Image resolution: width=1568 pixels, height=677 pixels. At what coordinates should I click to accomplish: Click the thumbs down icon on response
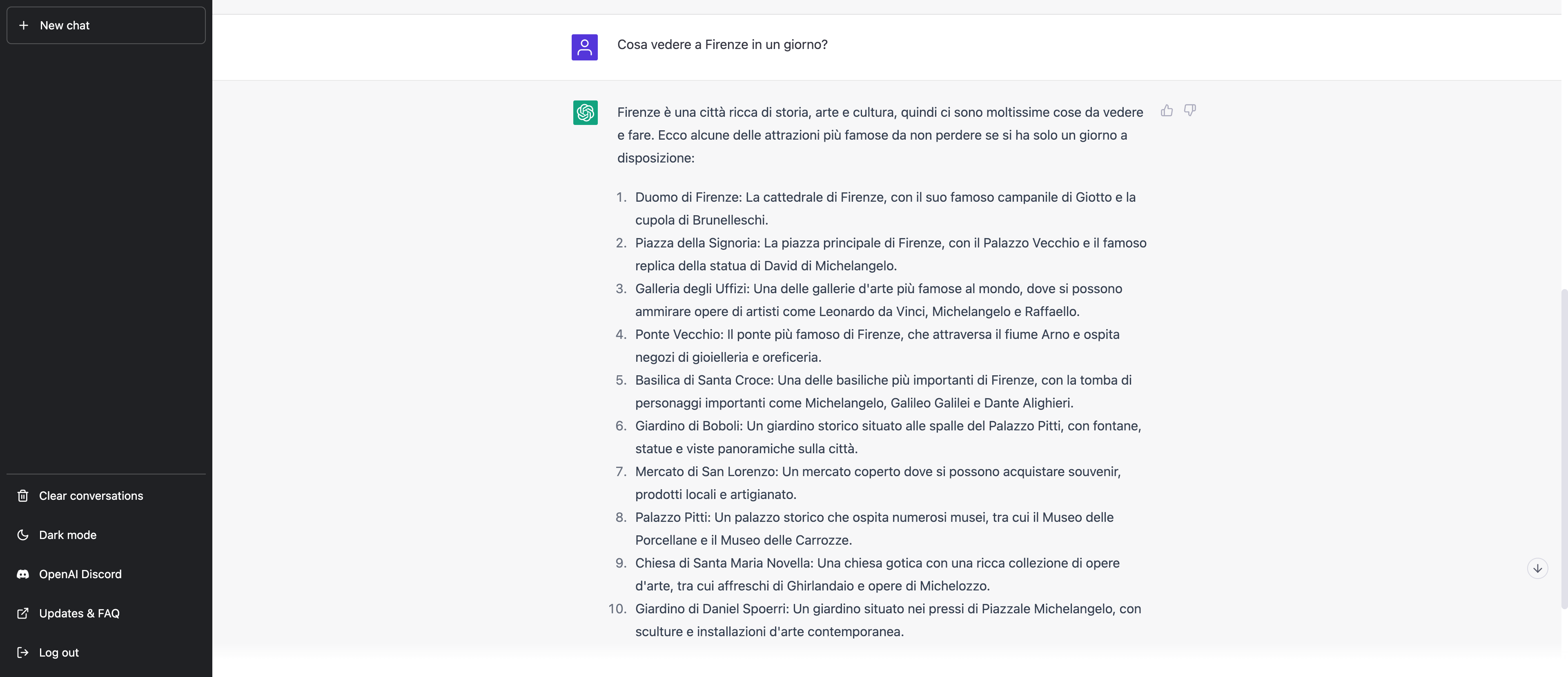[1189, 110]
